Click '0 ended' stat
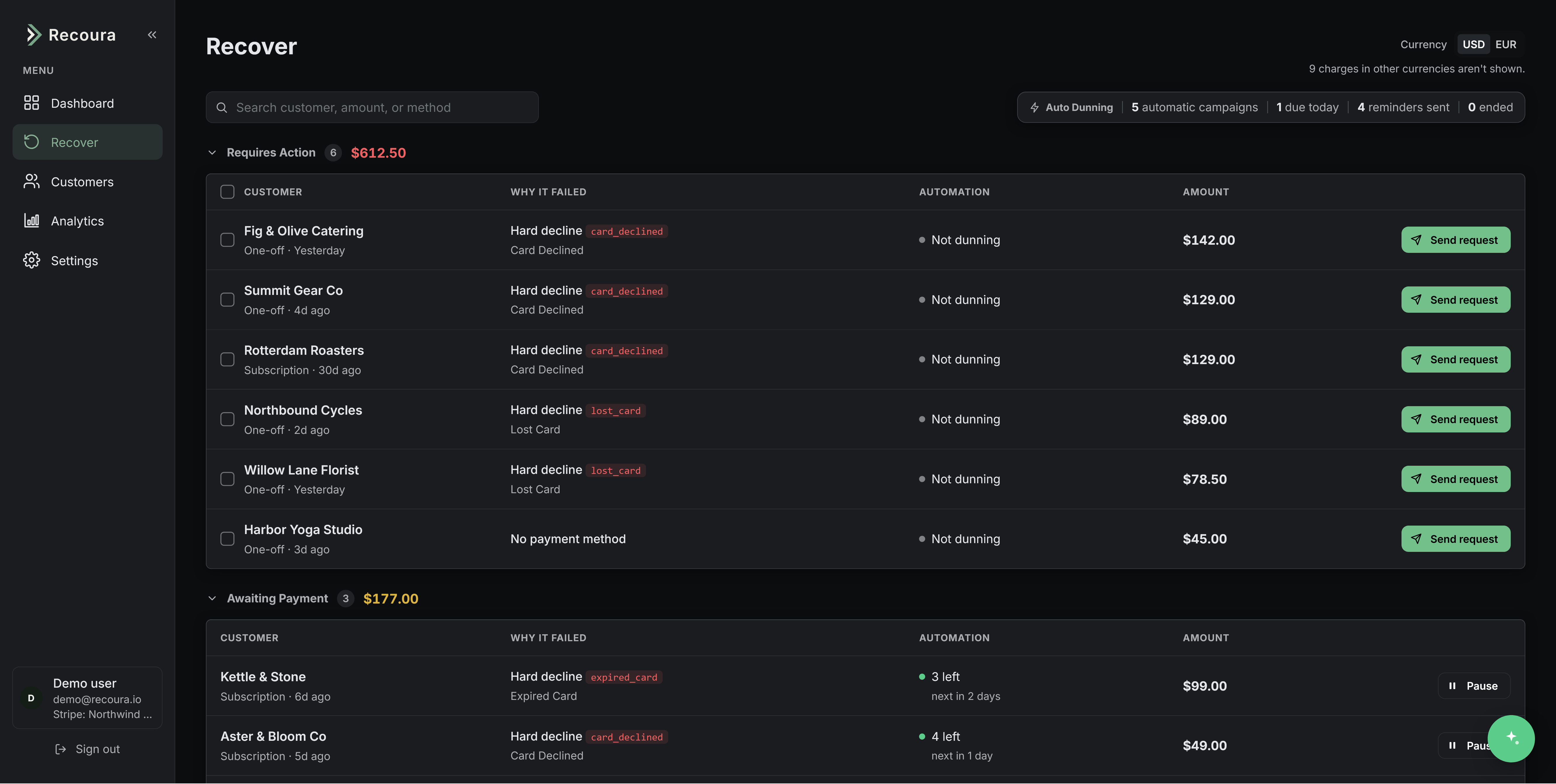 [x=1490, y=107]
